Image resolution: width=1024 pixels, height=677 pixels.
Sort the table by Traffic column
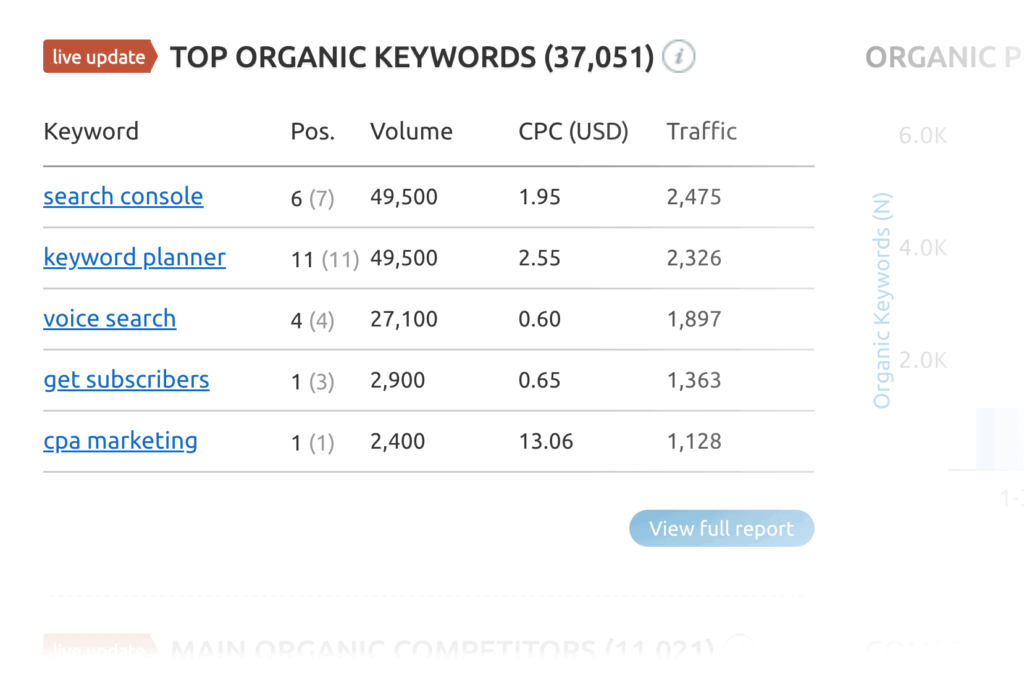coord(701,131)
